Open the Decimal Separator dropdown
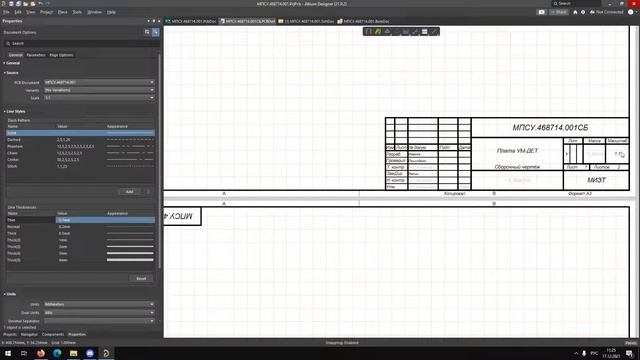Image resolution: width=640 pixels, height=360 pixels. [x=99, y=321]
